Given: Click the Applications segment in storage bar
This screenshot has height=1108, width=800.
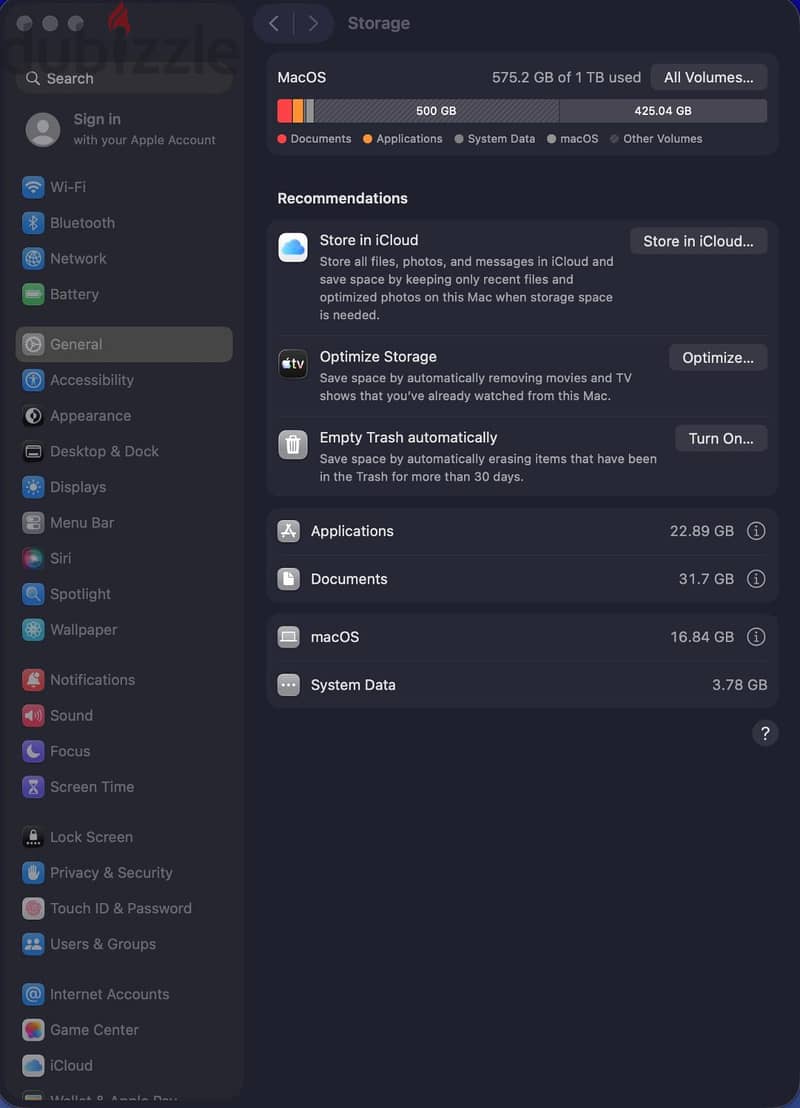Looking at the screenshot, I should click(298, 111).
